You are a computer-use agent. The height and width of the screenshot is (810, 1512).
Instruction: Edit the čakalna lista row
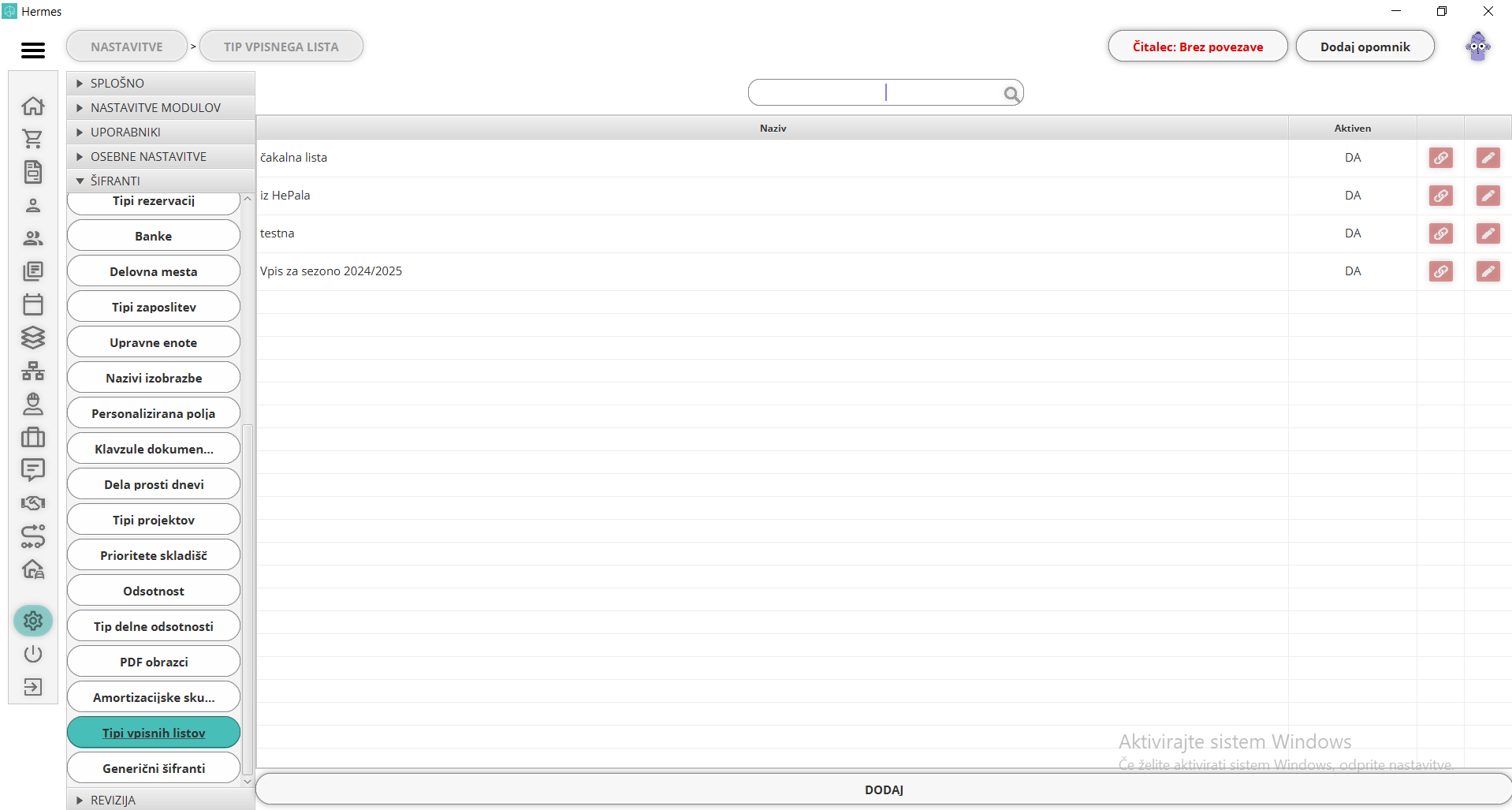1488,158
